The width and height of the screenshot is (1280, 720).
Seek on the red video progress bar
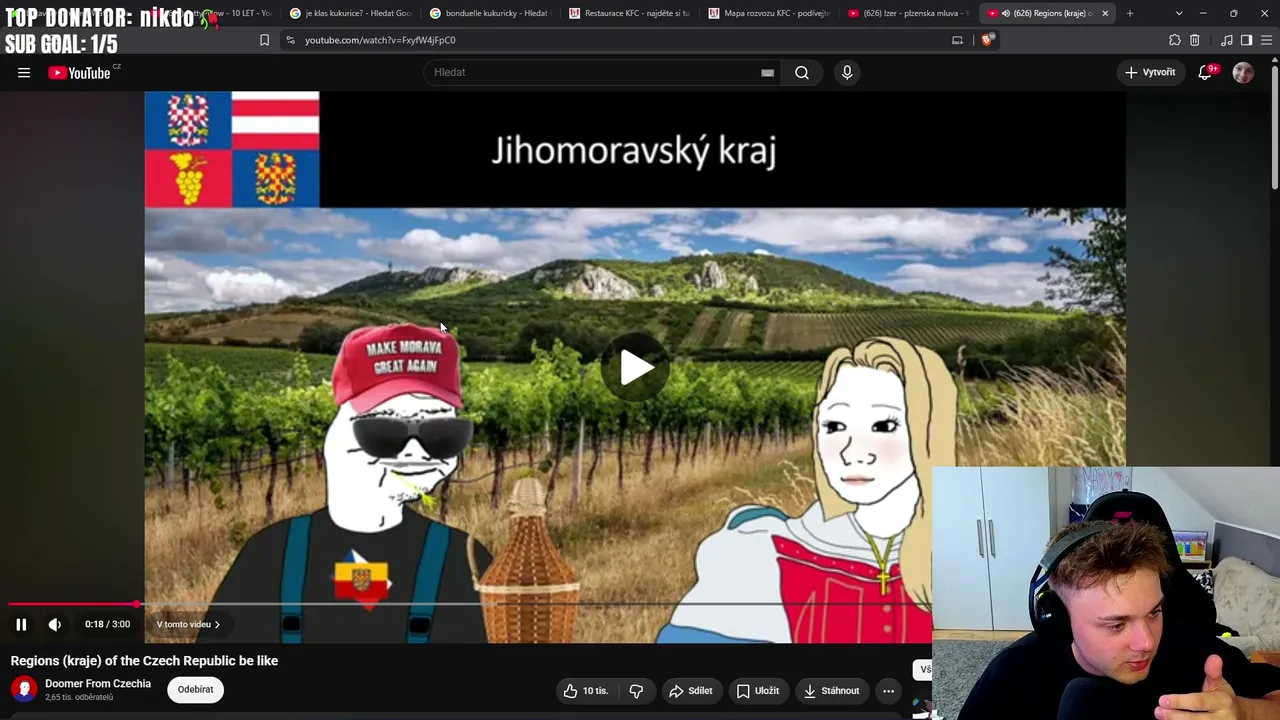point(470,604)
